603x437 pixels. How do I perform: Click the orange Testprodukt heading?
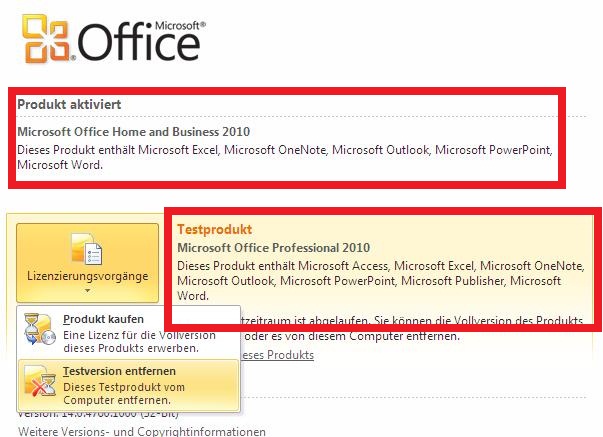[x=215, y=229]
